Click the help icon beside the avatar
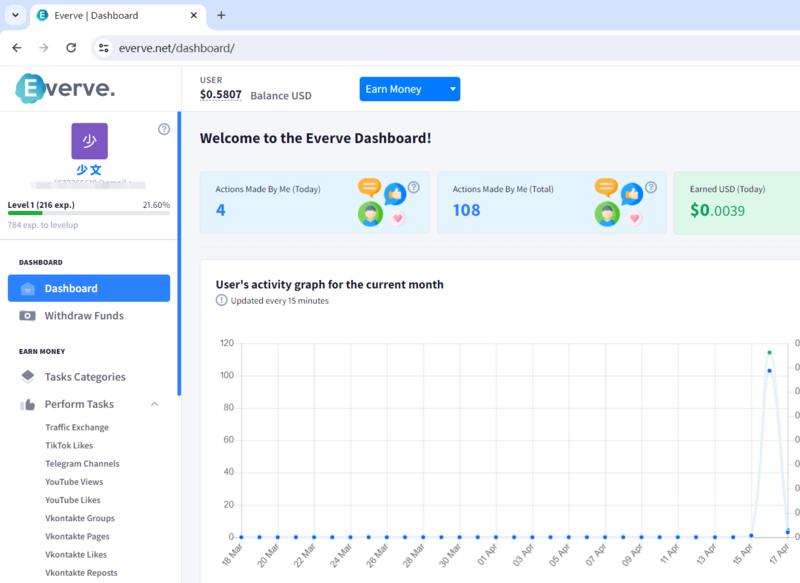 164,129
